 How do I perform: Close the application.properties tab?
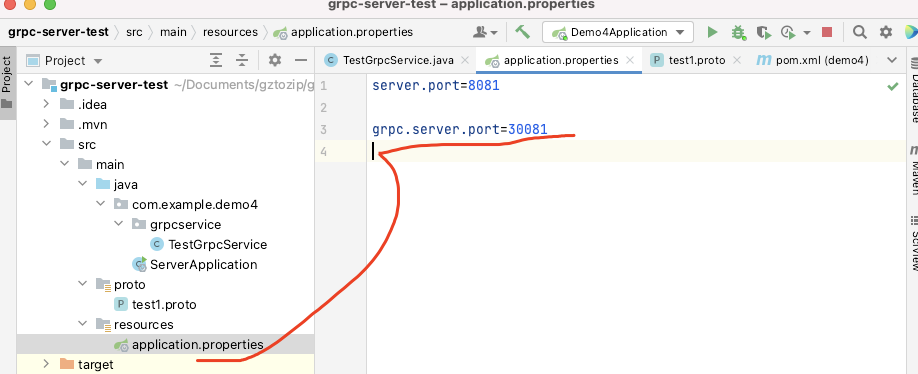(x=630, y=60)
